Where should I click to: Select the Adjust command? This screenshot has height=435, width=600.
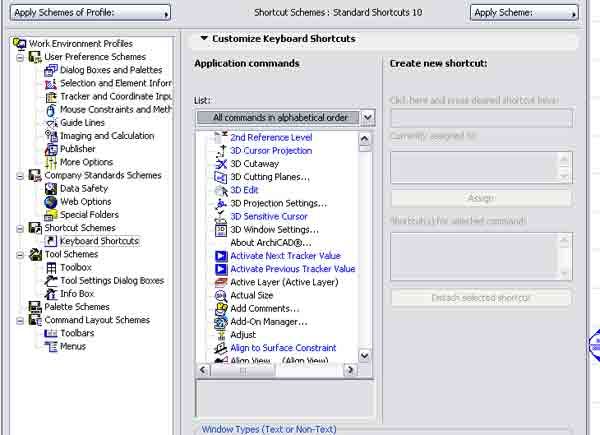(x=243, y=335)
